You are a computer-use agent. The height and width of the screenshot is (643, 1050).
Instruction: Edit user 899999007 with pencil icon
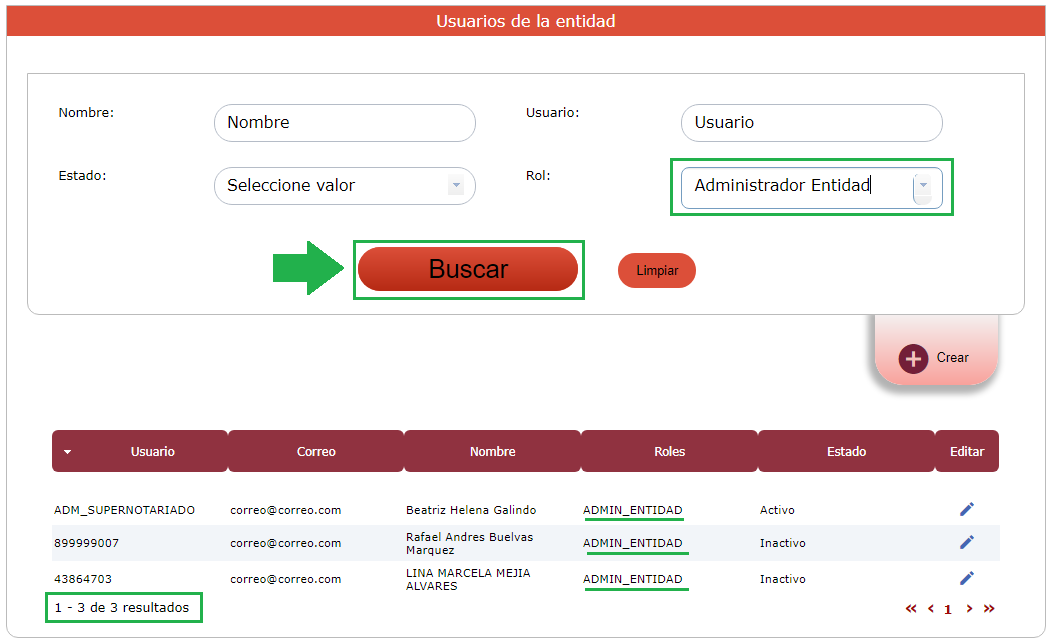point(966,542)
